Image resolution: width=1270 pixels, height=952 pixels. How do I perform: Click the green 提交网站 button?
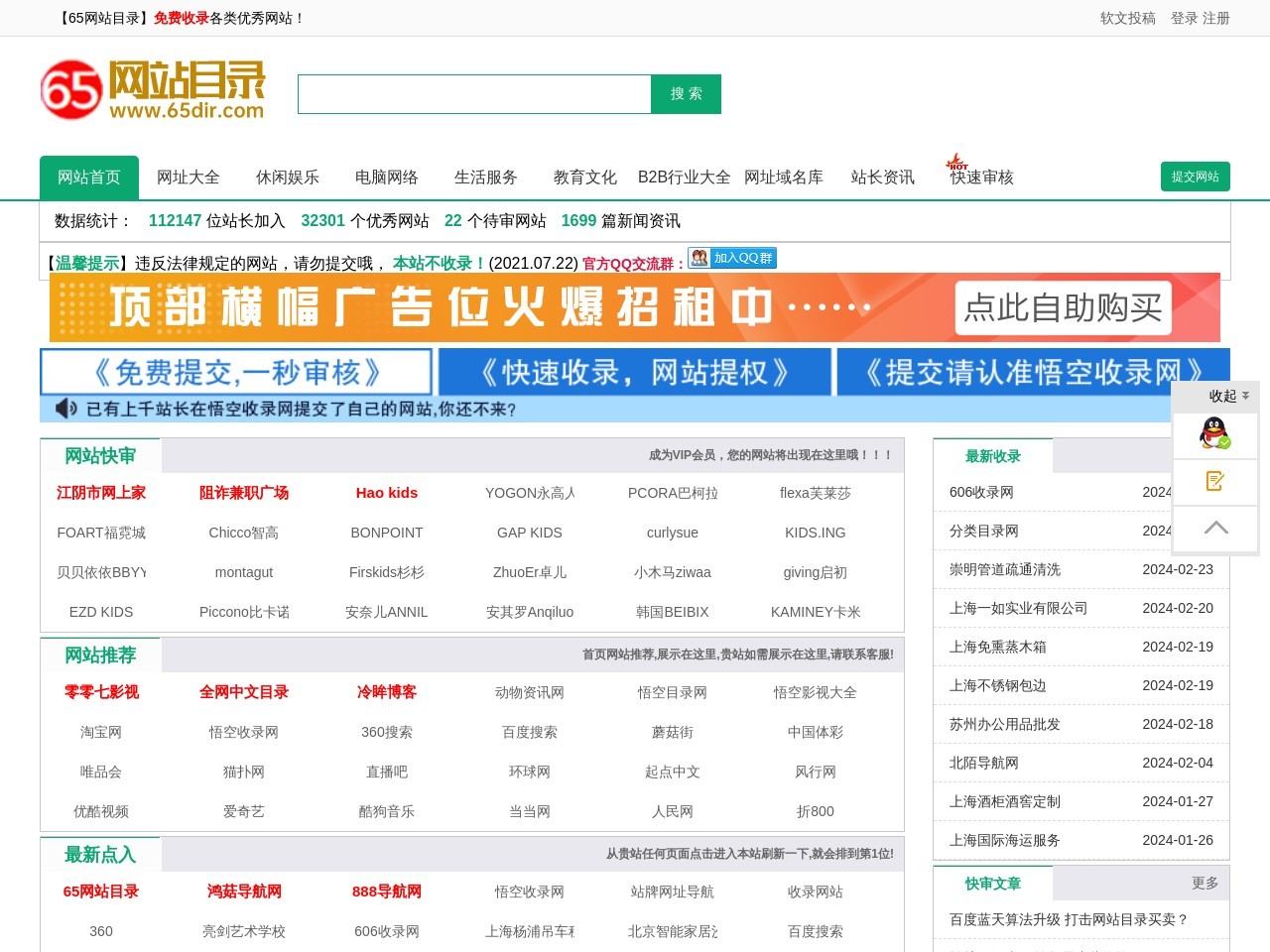pyautogui.click(x=1196, y=177)
